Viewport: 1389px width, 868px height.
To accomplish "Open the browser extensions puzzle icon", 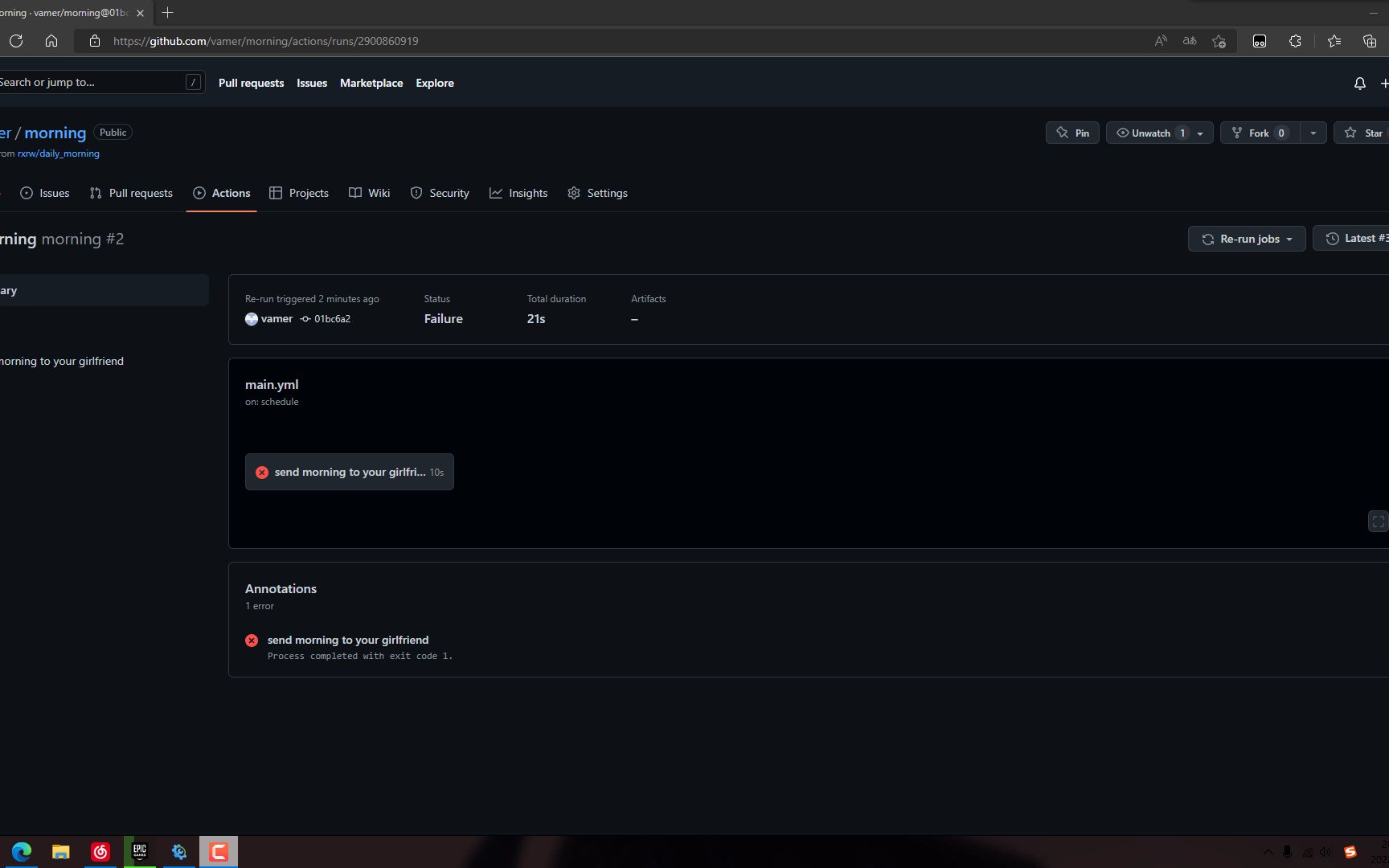I will click(x=1295, y=41).
